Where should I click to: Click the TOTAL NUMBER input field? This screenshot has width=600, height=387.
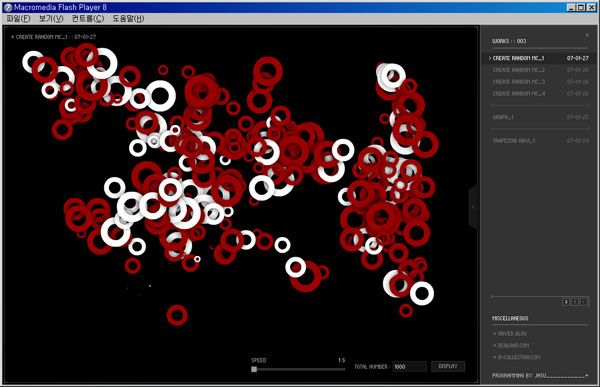pyautogui.click(x=409, y=367)
